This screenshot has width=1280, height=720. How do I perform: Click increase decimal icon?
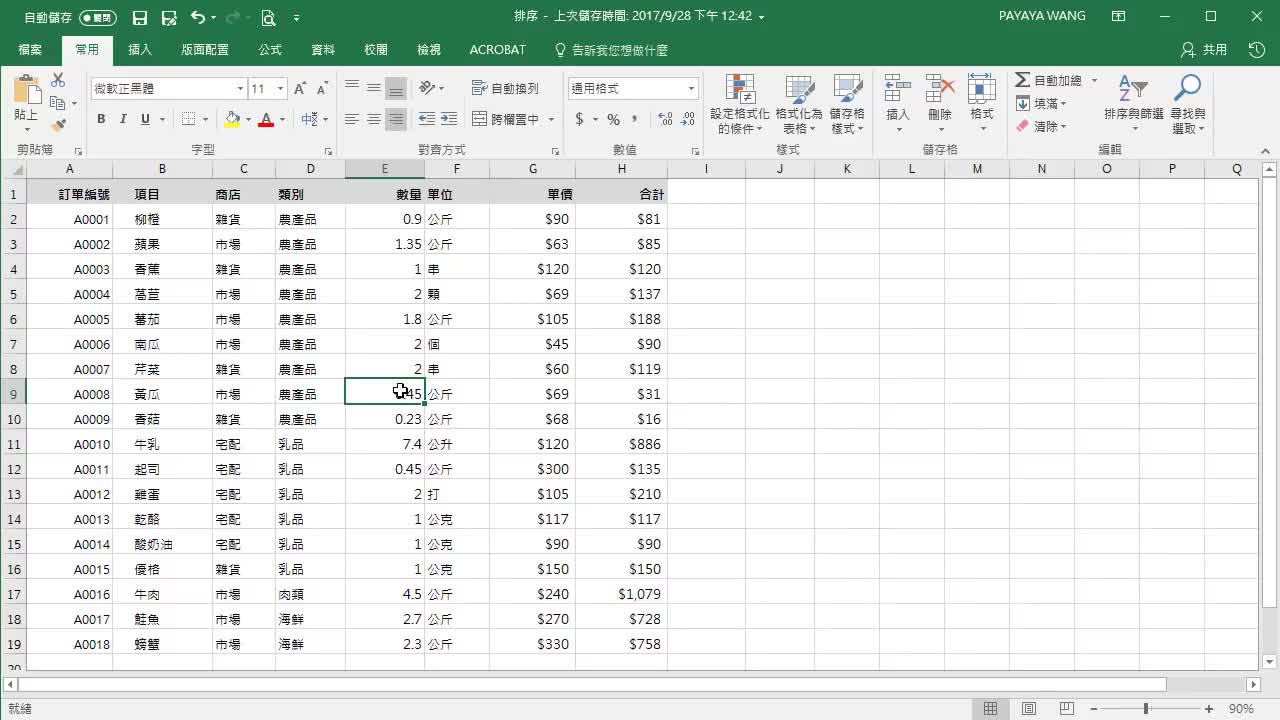point(665,119)
